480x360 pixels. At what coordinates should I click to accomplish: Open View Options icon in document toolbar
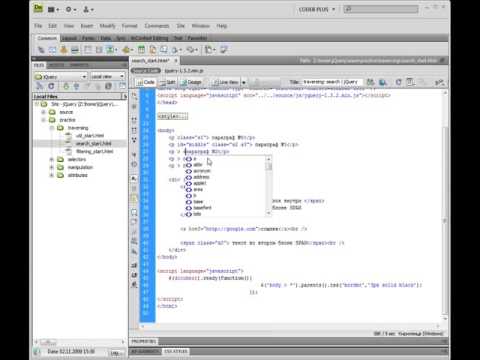coord(411,82)
